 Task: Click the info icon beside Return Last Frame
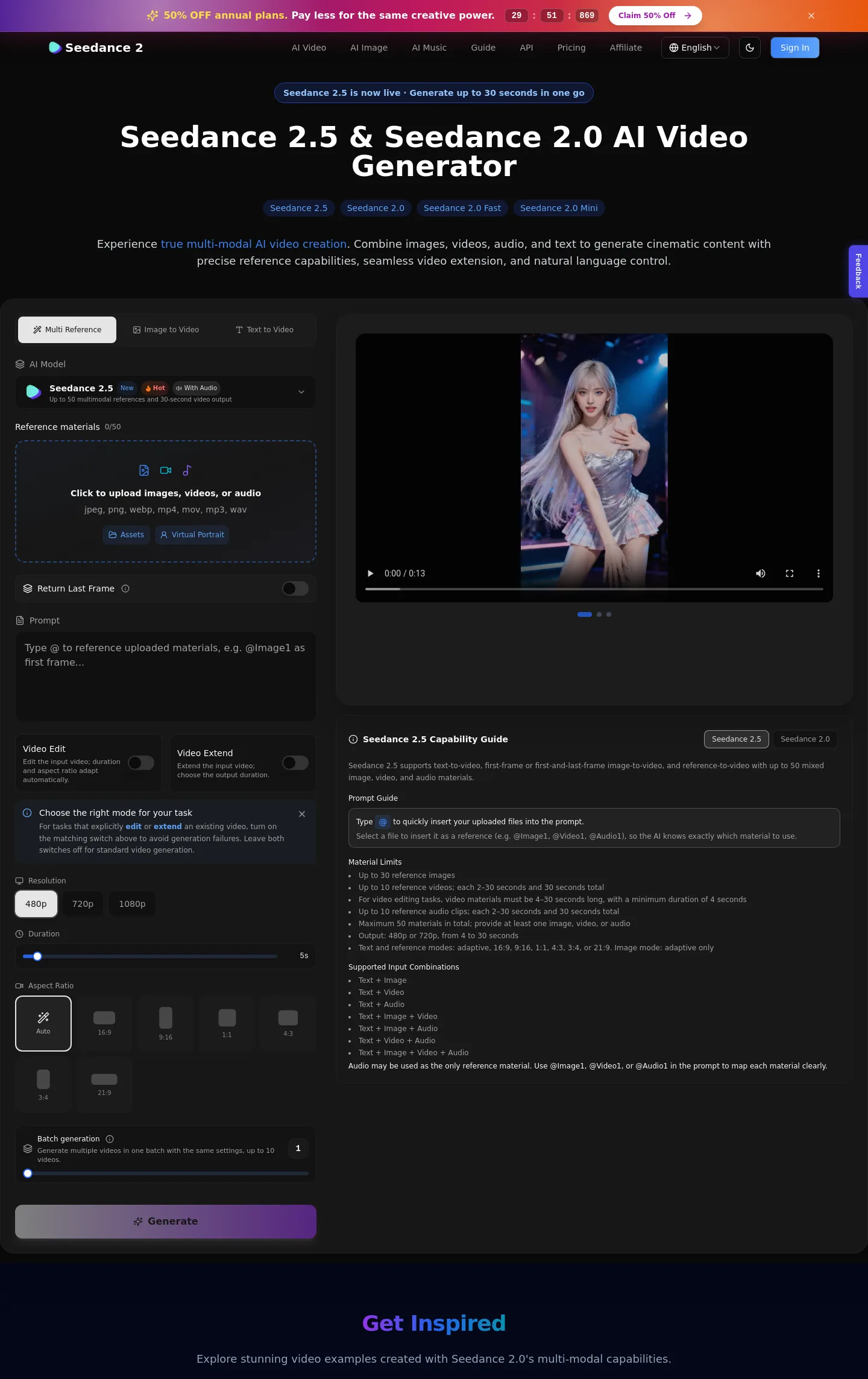125,589
